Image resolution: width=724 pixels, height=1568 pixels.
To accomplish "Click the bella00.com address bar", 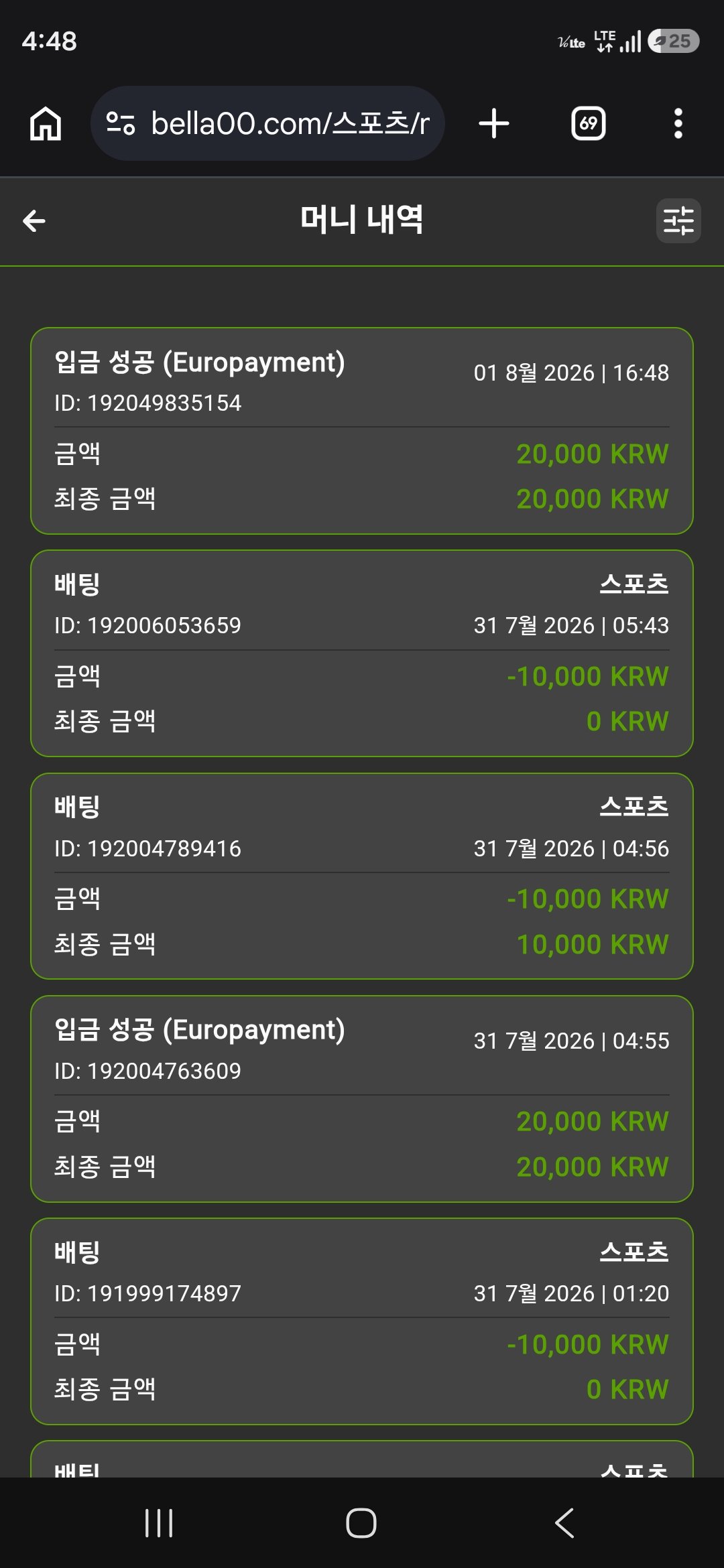I will pos(267,123).
